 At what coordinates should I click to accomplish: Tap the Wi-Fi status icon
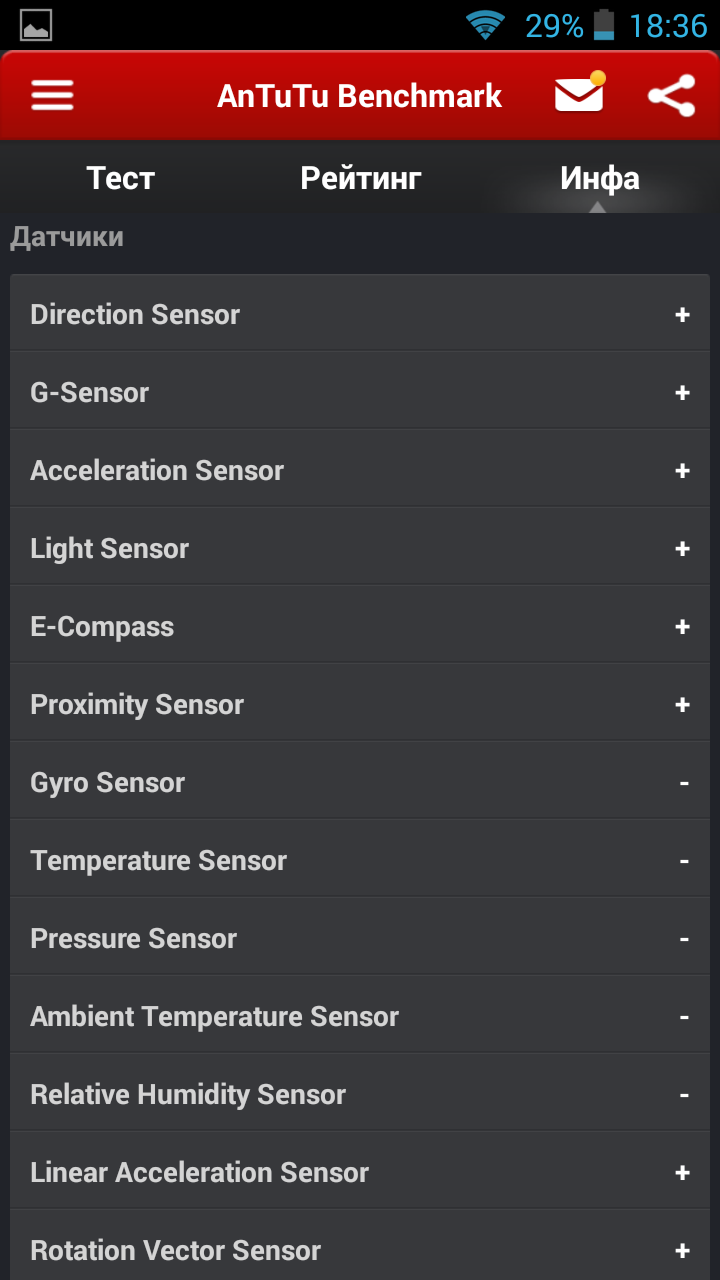click(x=486, y=25)
